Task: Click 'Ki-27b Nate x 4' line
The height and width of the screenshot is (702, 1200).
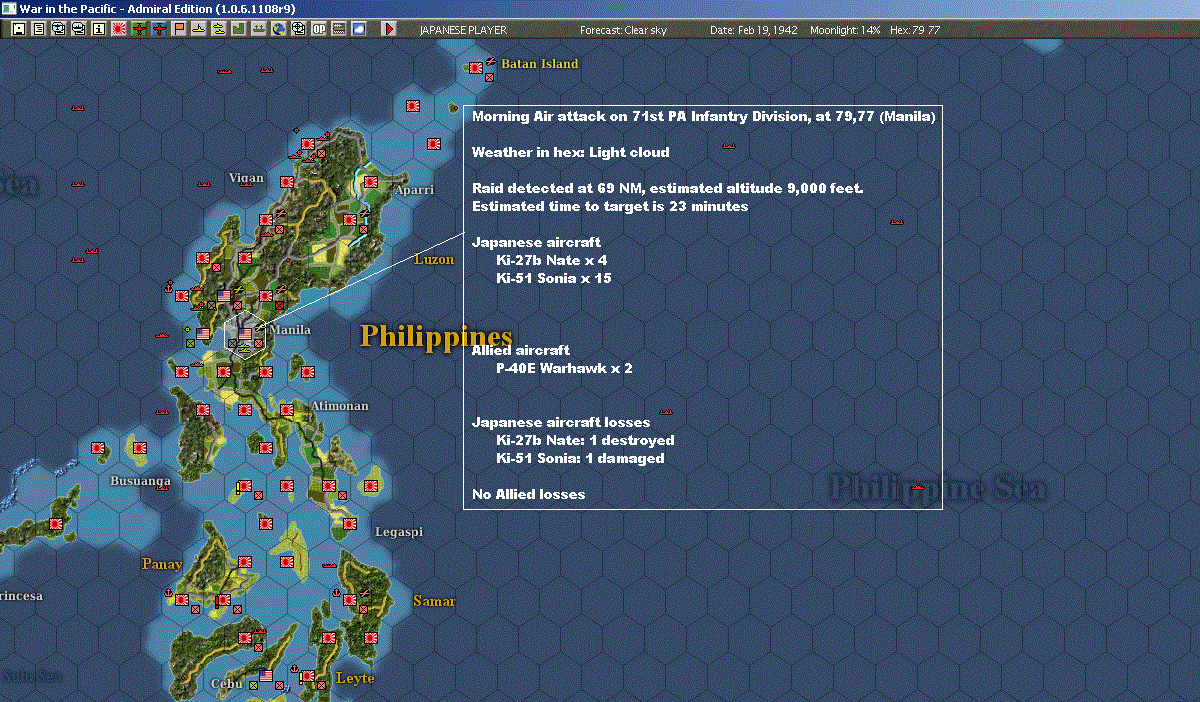Action: (551, 260)
